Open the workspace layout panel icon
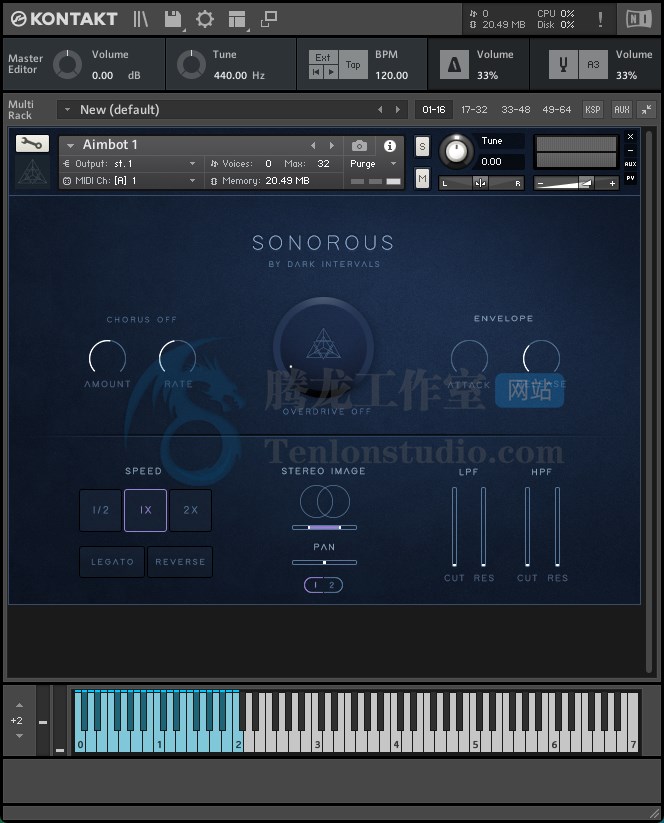 [x=237, y=19]
